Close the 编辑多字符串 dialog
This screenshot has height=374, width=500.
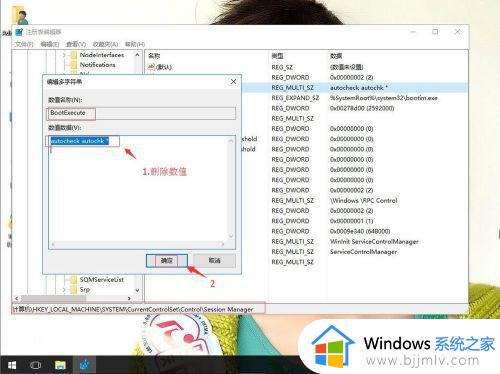pyautogui.click(x=233, y=82)
